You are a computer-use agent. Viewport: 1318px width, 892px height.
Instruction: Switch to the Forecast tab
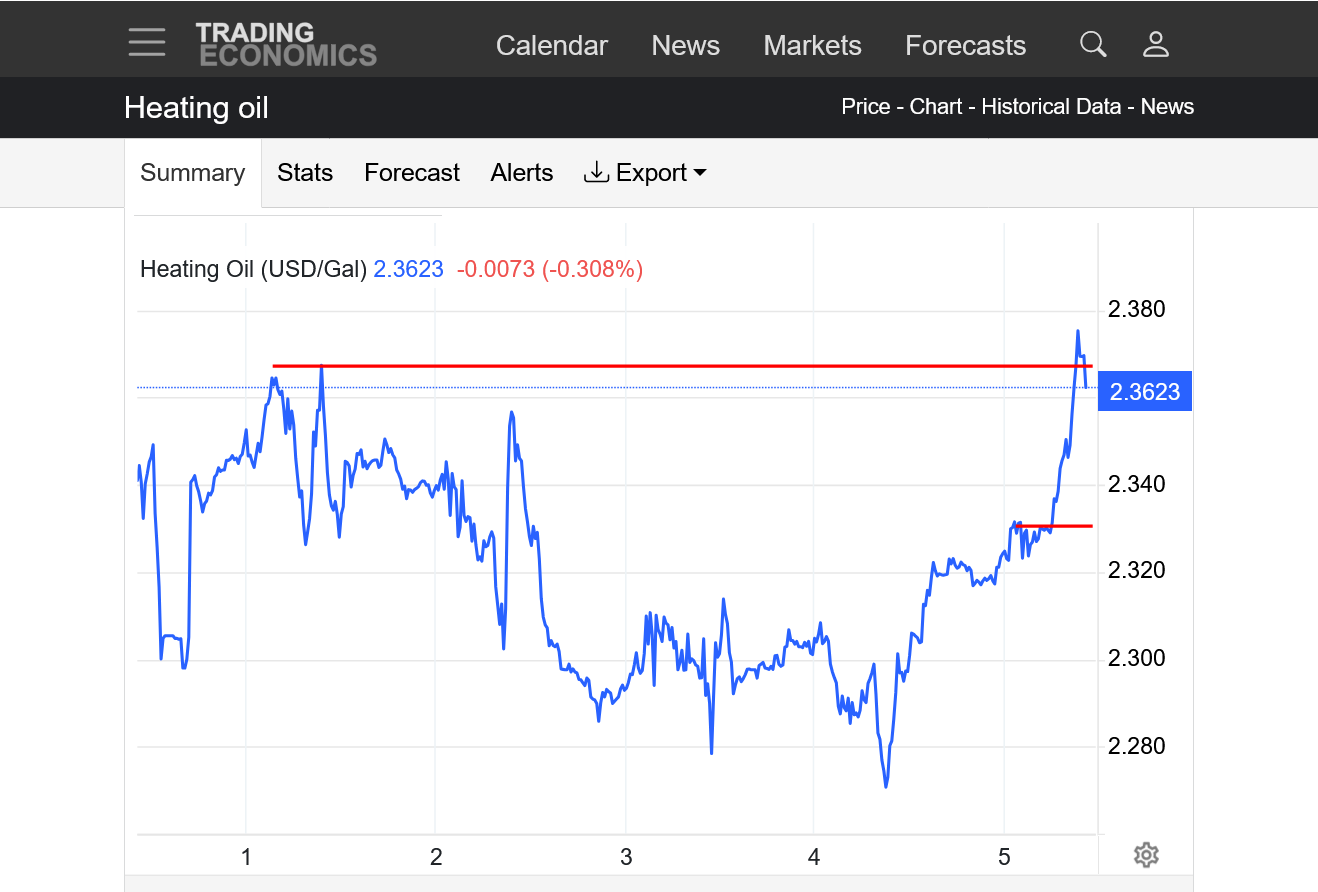point(411,173)
